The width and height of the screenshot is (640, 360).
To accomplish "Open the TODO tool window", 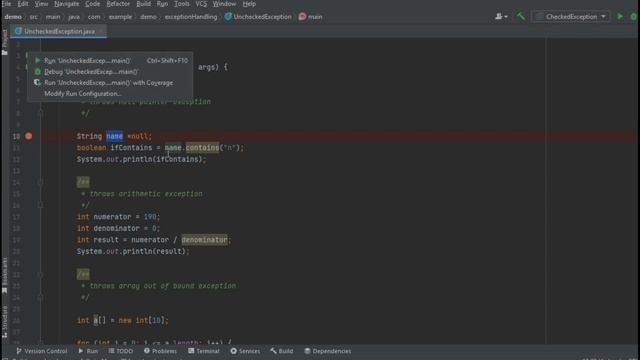I will 121,351.
